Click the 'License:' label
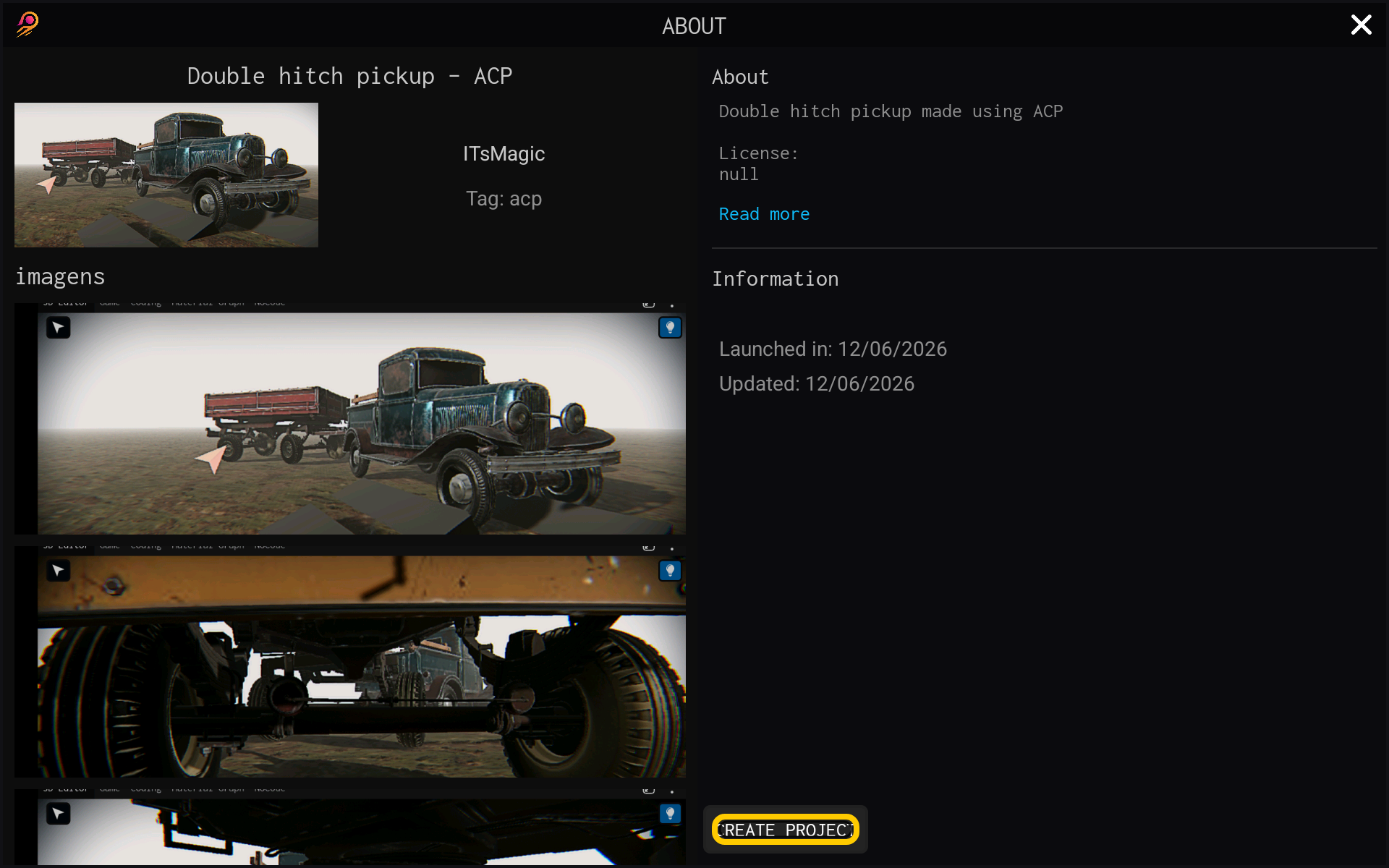Image resolution: width=1389 pixels, height=868 pixels. click(758, 153)
